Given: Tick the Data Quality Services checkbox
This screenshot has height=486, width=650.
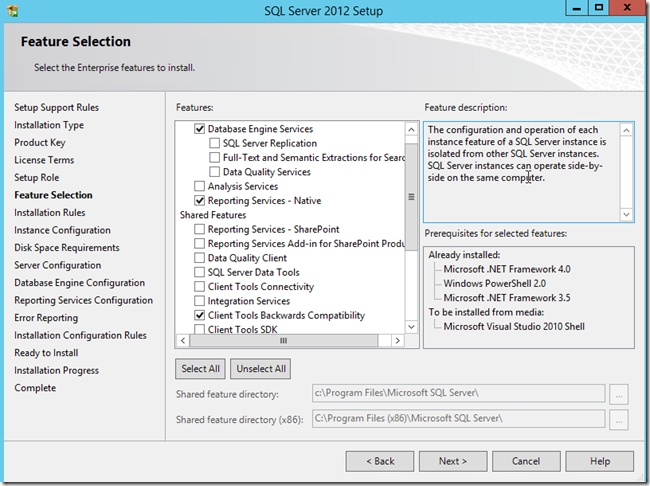Looking at the screenshot, I should [x=214, y=172].
